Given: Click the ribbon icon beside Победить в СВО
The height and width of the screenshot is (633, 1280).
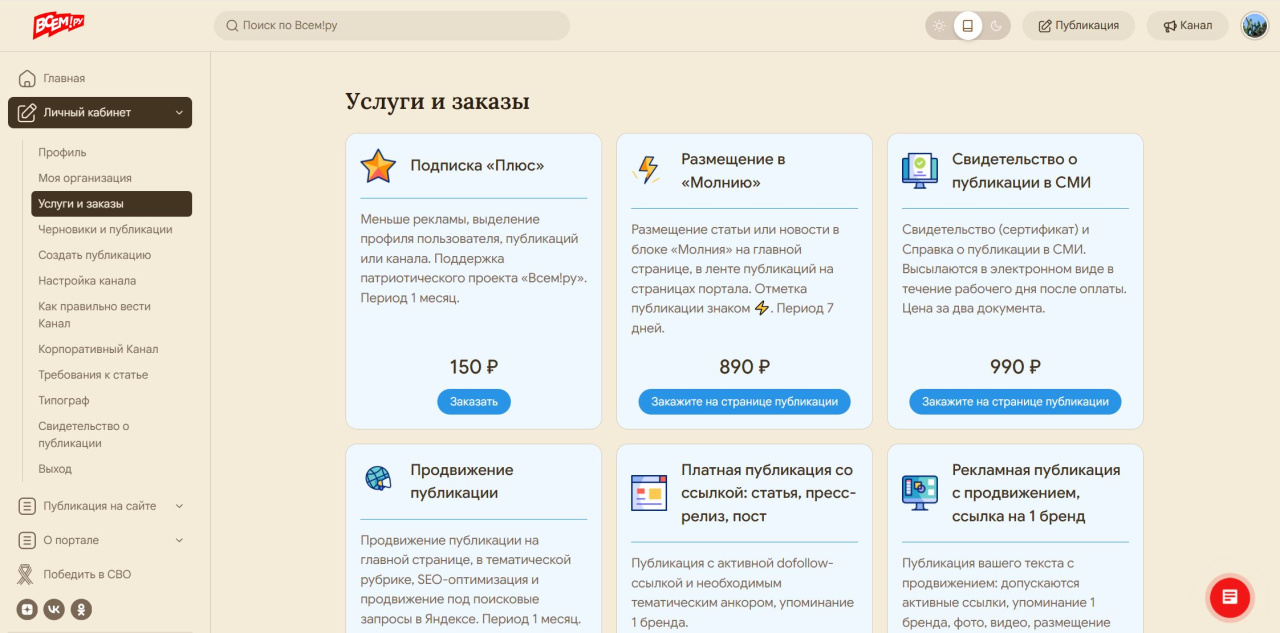Looking at the screenshot, I should click(x=26, y=574).
